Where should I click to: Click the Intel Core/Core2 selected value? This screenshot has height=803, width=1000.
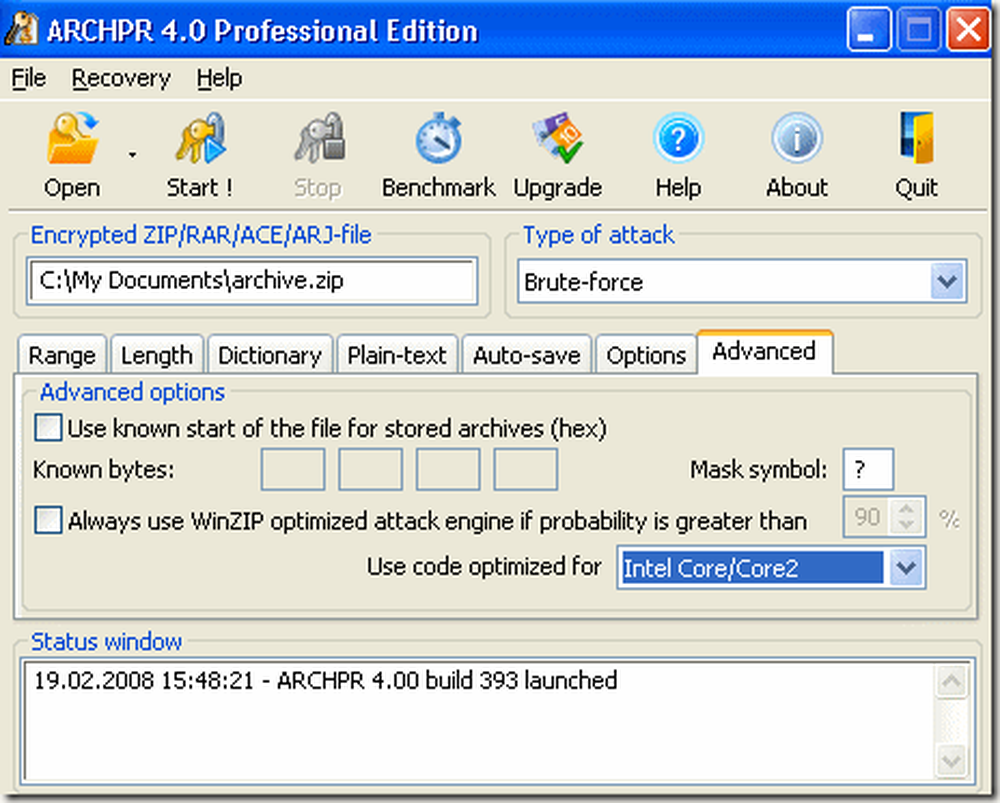click(x=751, y=567)
